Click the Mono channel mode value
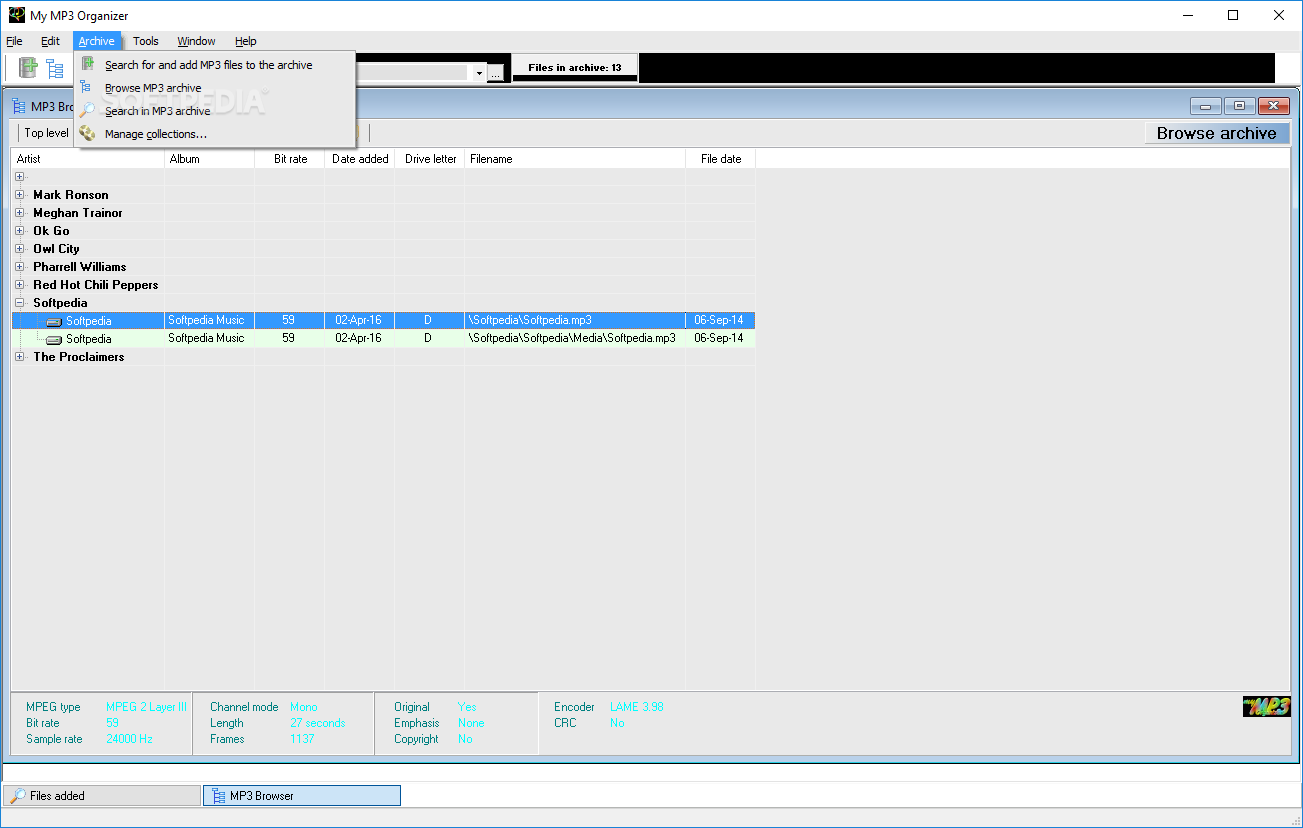 click(304, 707)
